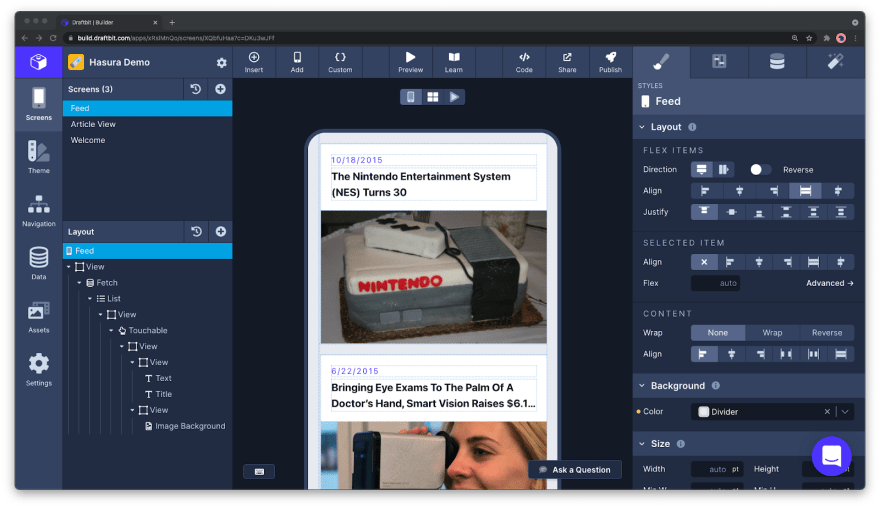The image size is (880, 508).
Task: Open Advanced flex options link
Action: click(x=829, y=283)
